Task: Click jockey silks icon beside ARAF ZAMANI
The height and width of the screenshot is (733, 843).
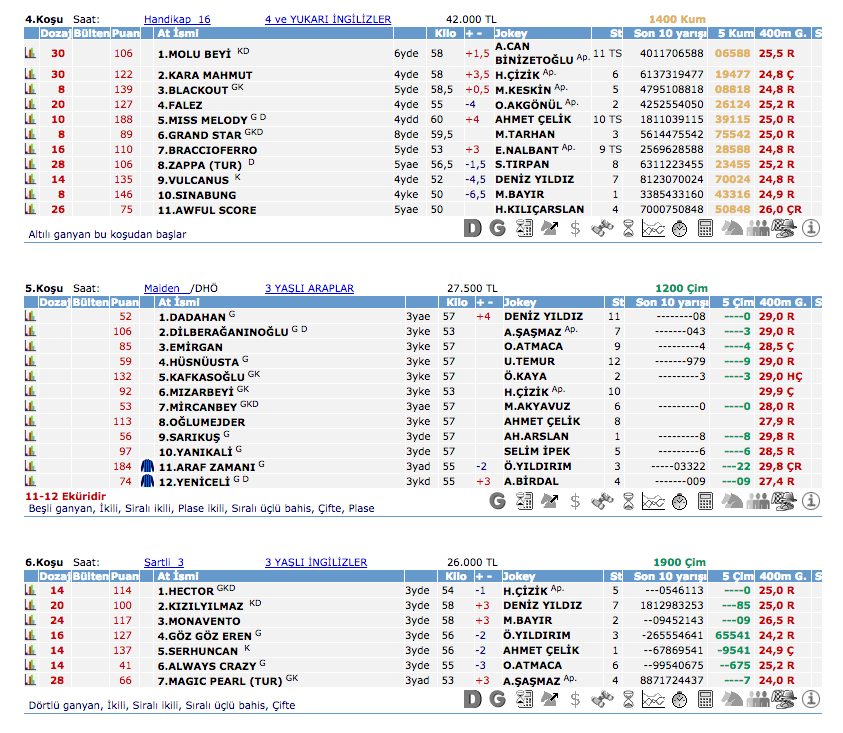Action: (x=148, y=466)
